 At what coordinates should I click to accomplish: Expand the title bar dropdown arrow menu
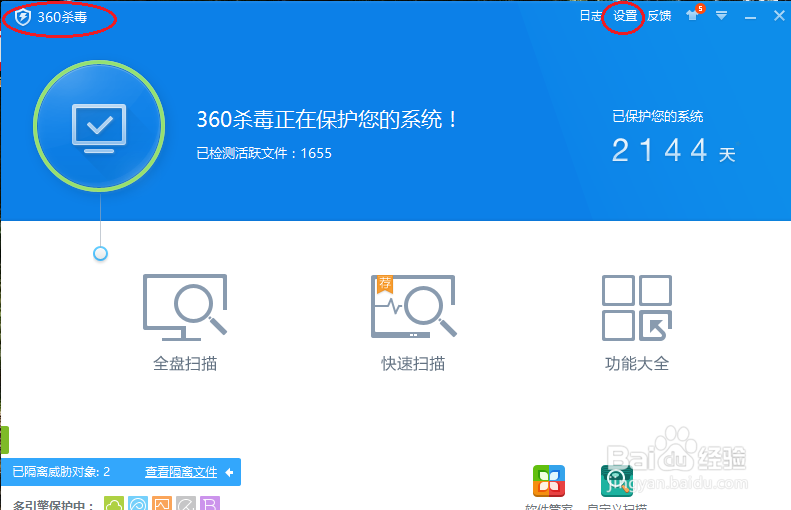coord(721,16)
